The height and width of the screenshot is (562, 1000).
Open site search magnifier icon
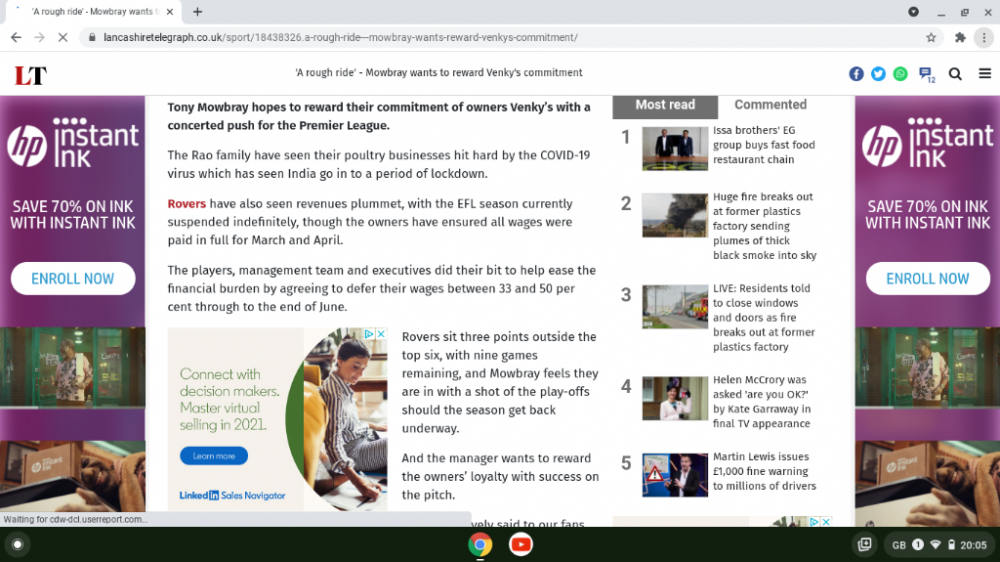955,73
